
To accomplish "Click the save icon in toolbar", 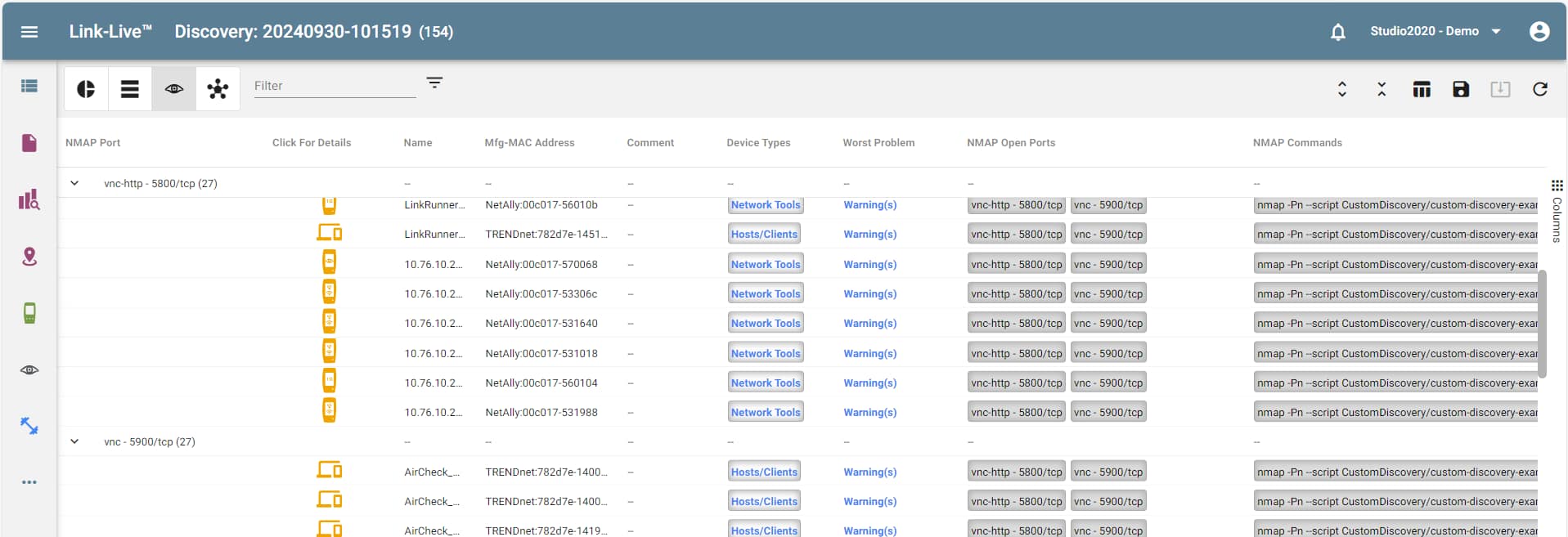I will [x=1460, y=89].
